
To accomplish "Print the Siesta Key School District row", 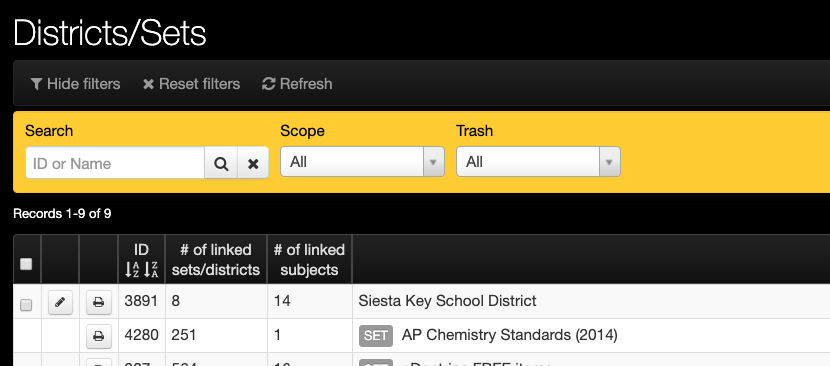I will click(98, 302).
